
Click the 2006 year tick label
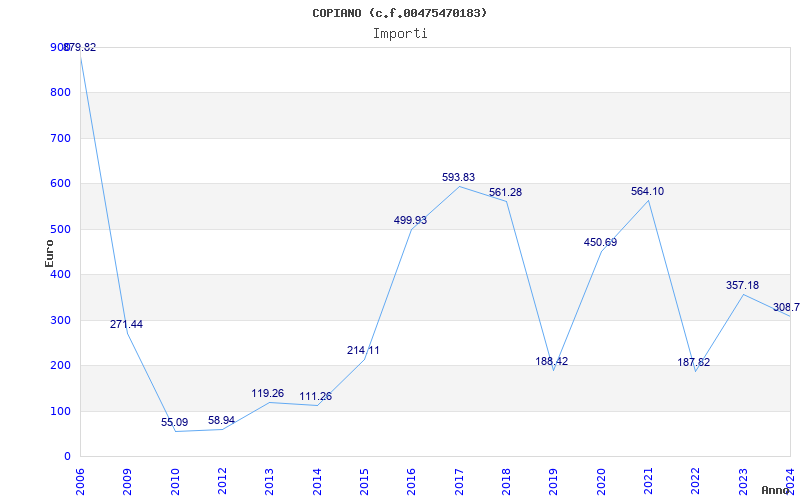(80, 482)
